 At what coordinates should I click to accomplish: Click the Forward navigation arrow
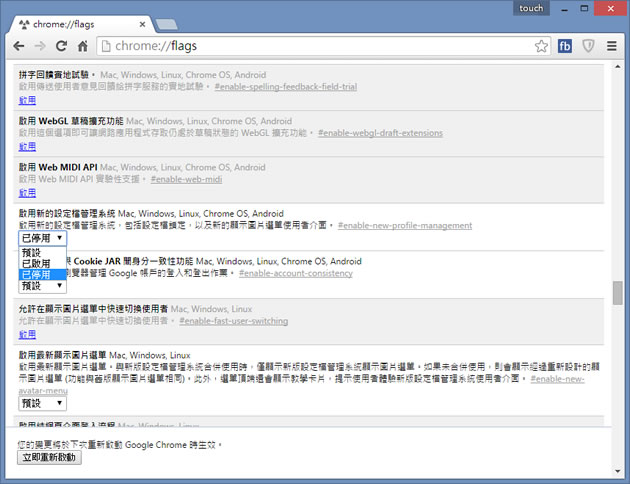point(40,46)
